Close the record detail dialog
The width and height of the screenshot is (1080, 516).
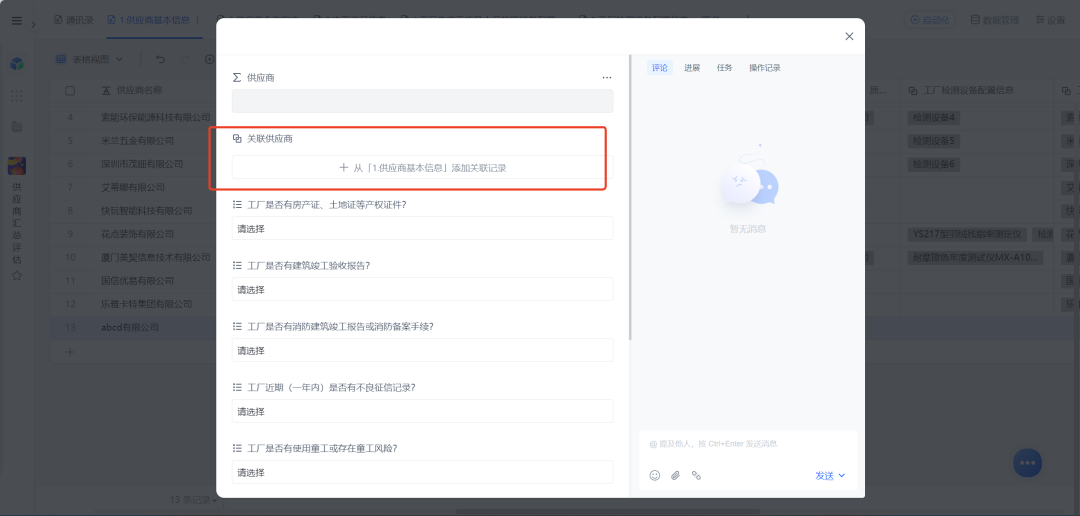[849, 37]
